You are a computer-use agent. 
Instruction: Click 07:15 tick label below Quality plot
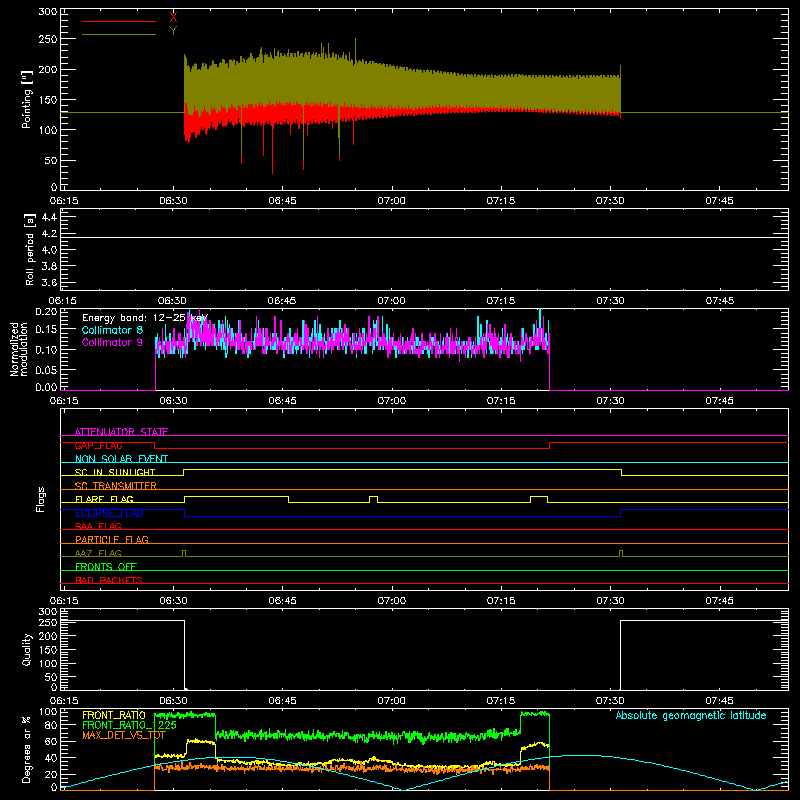tap(501, 701)
